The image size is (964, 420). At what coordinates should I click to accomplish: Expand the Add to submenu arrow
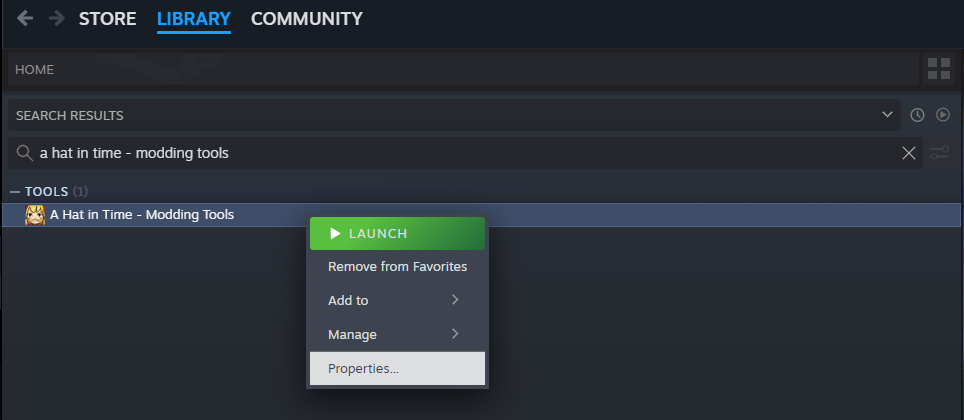click(x=455, y=300)
